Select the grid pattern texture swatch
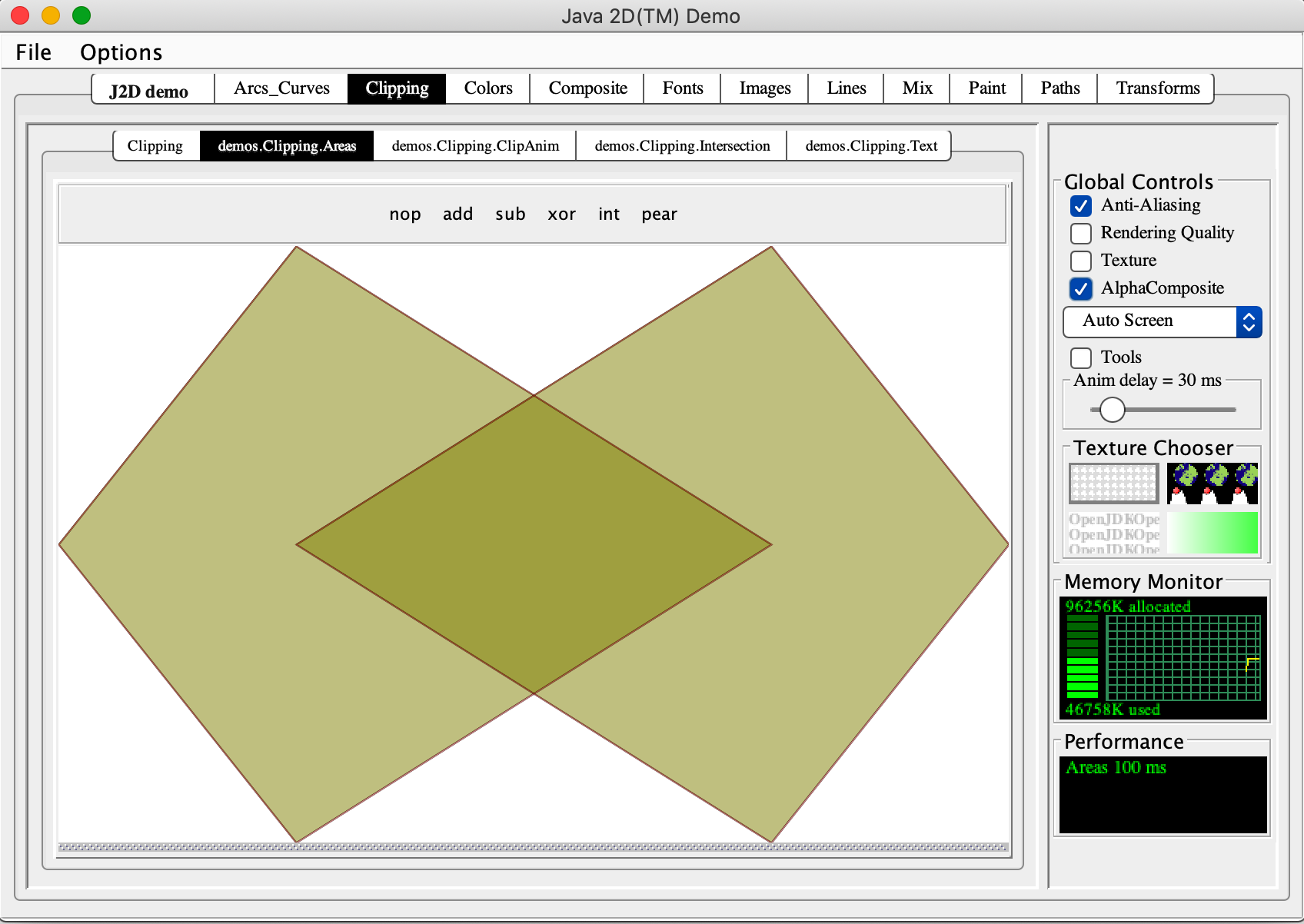This screenshot has width=1304, height=924. click(x=1113, y=484)
